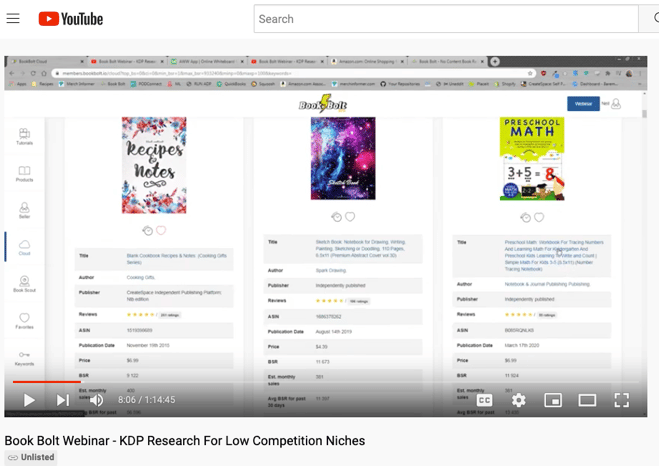Mute the video with the speaker icon
Image resolution: width=659 pixels, height=466 pixels.
(96, 400)
